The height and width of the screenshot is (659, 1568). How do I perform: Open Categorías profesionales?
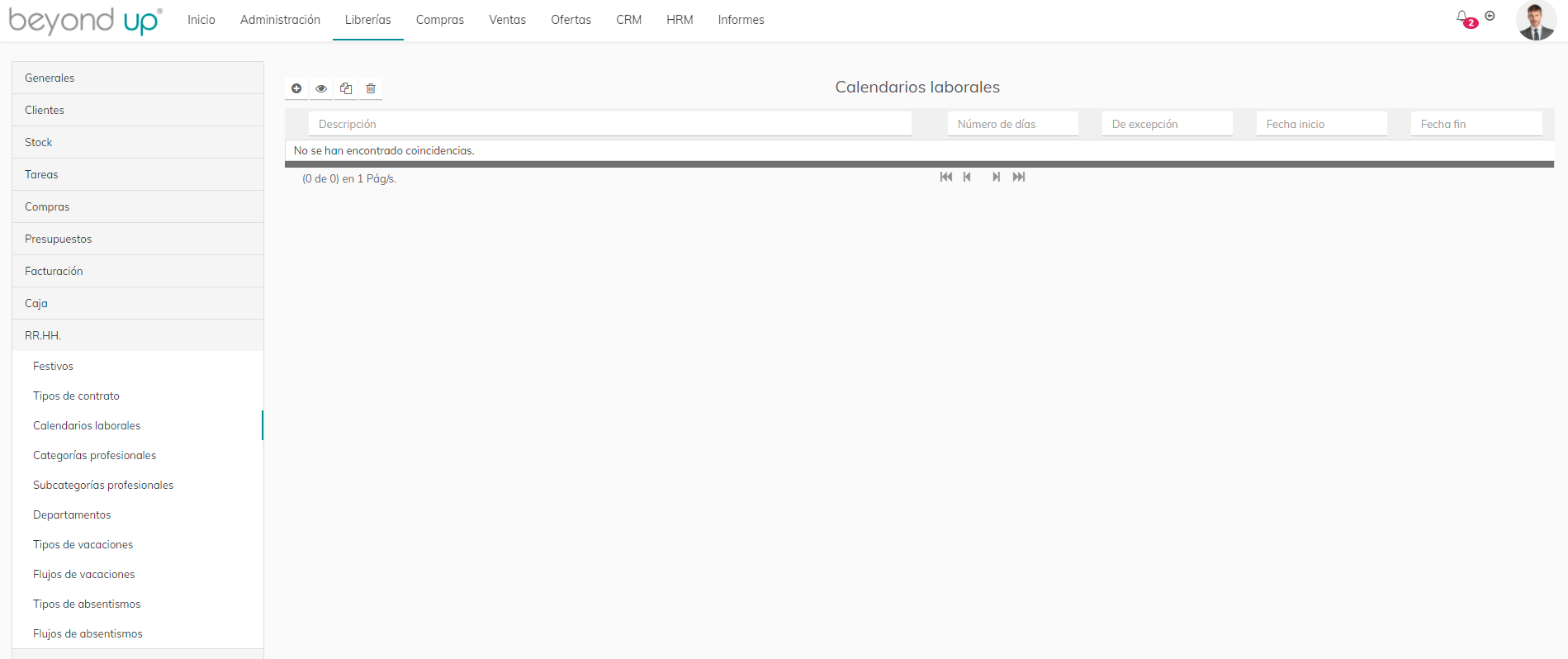[138, 455]
